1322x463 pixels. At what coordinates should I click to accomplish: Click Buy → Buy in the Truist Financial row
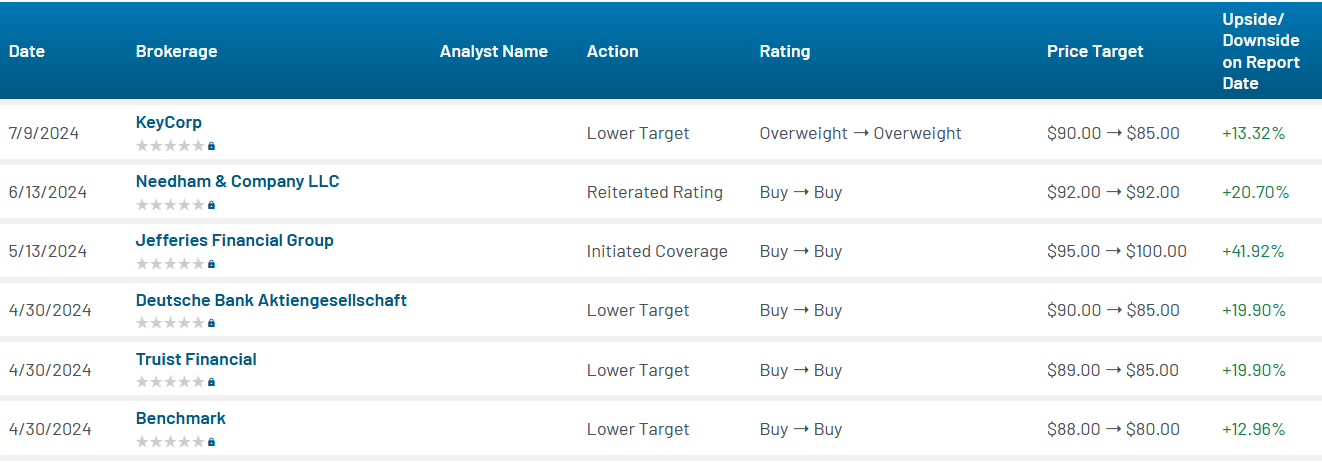(x=801, y=370)
